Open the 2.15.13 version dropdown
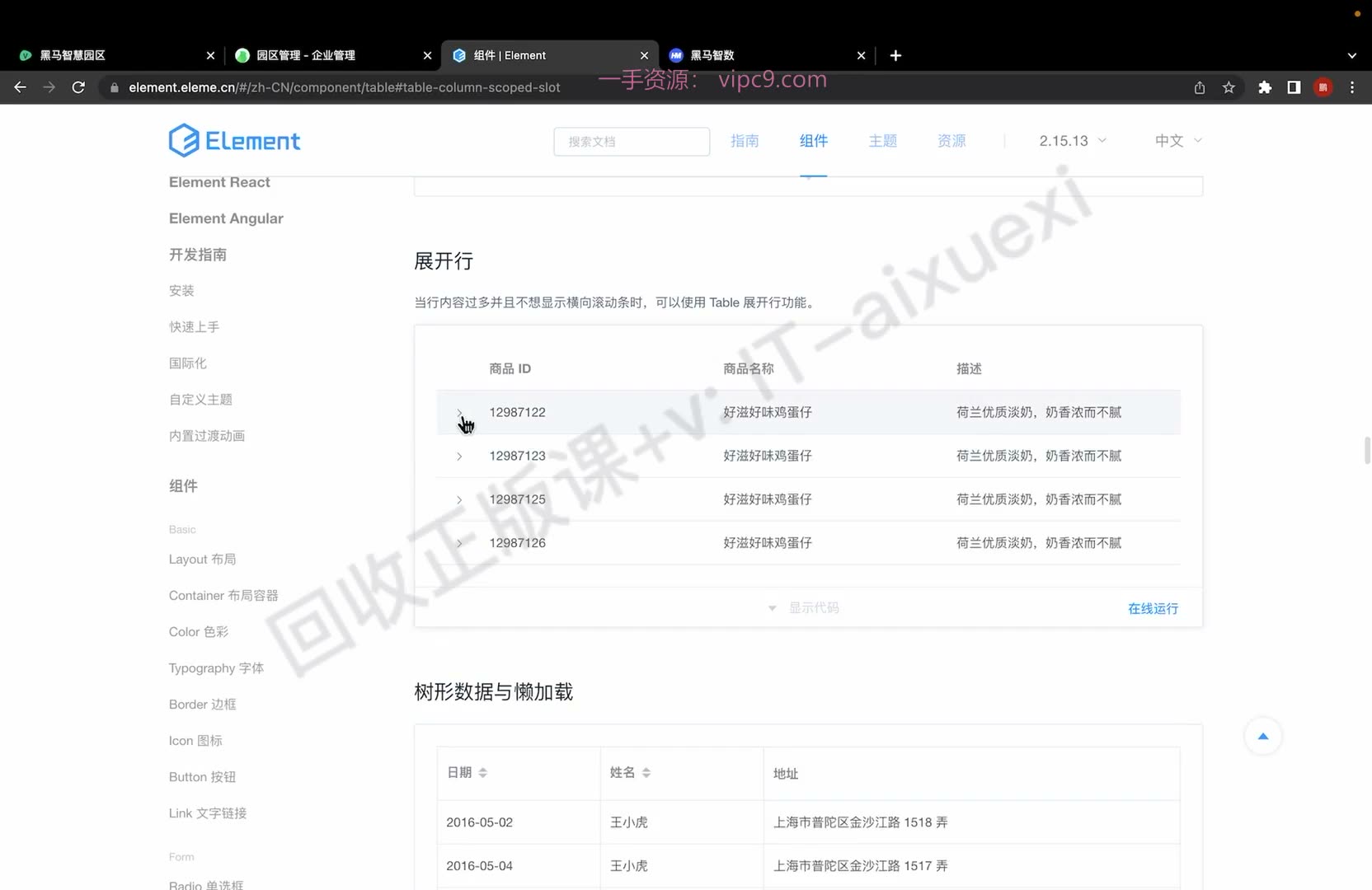Viewport: 1372px width, 890px height. (1073, 141)
